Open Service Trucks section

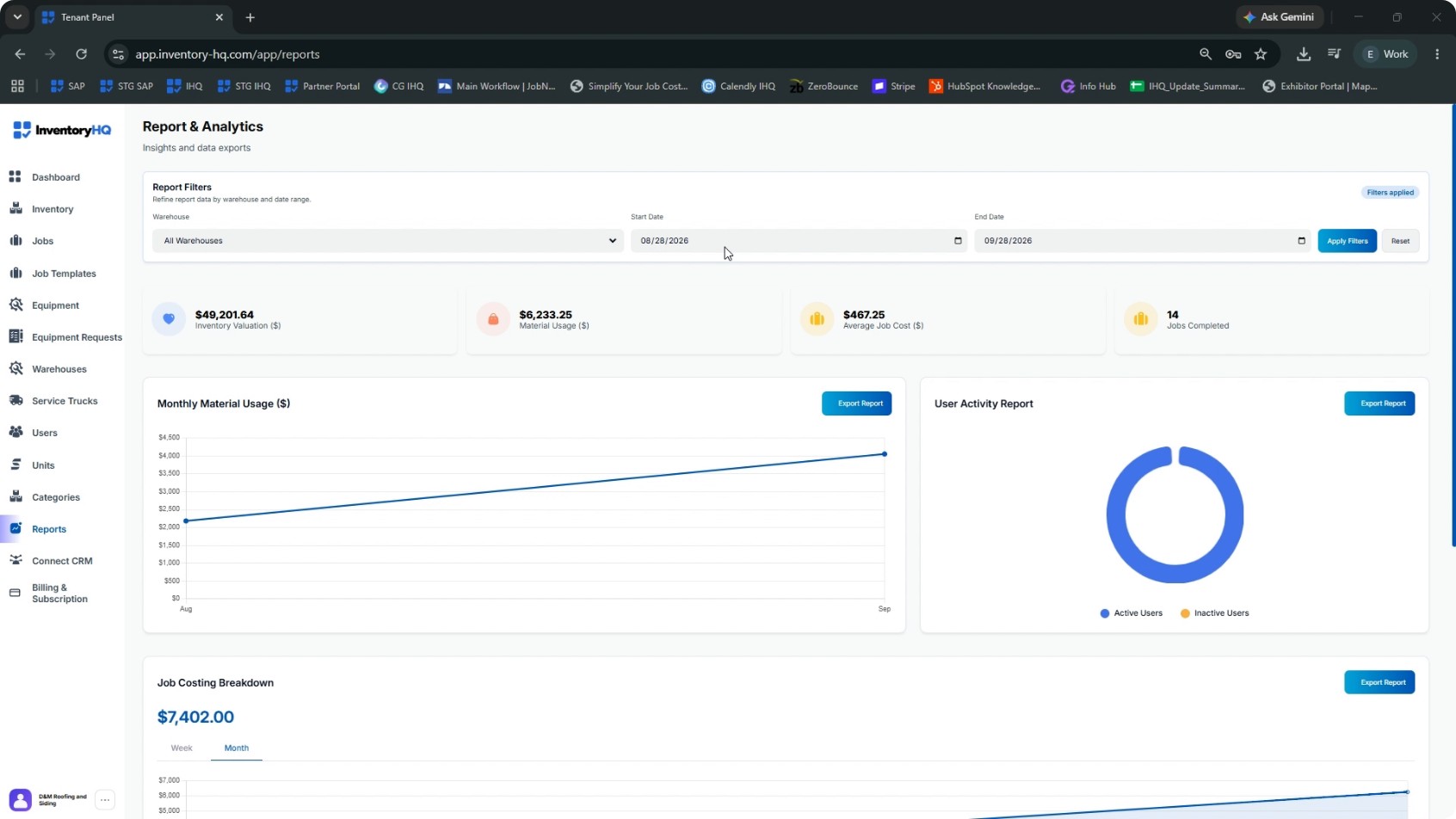(65, 401)
